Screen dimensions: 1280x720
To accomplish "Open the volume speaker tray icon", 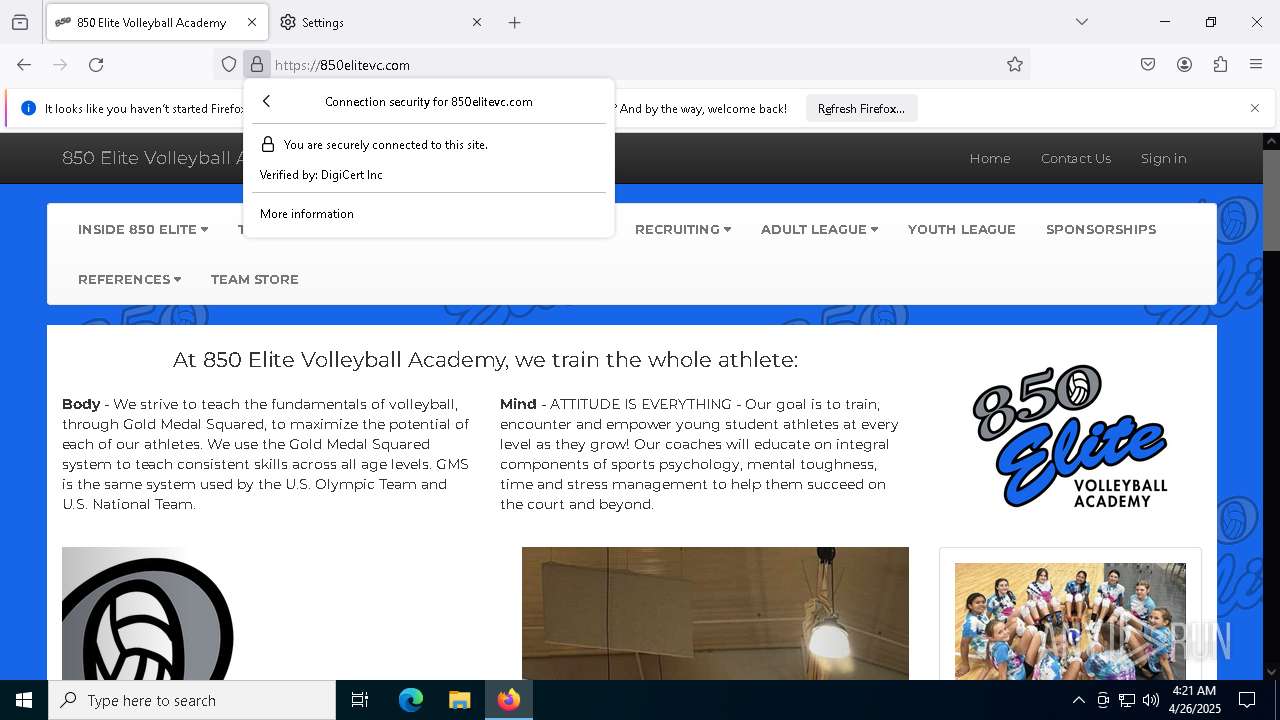I will [1150, 700].
